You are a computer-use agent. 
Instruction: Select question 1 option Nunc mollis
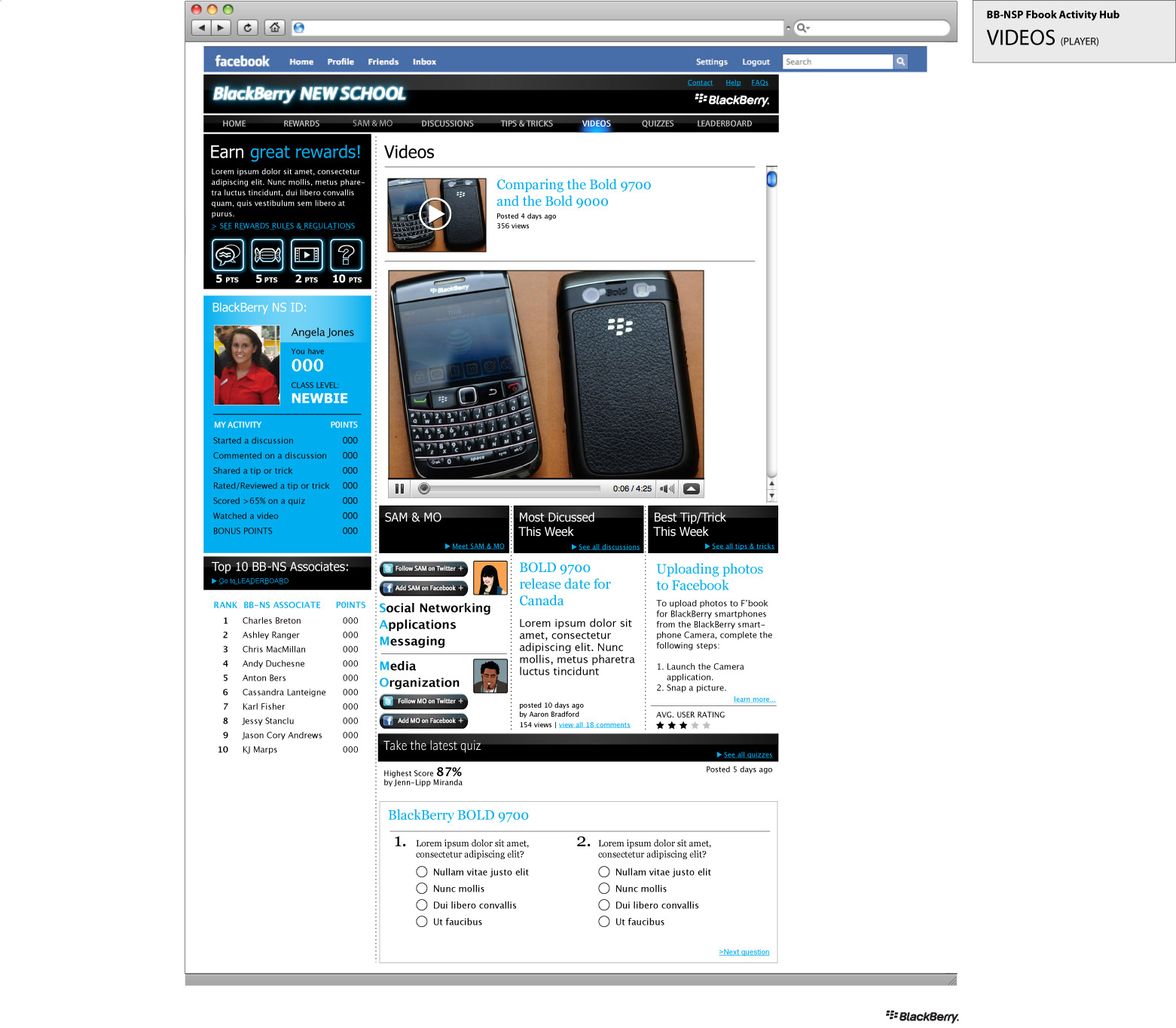click(x=422, y=889)
